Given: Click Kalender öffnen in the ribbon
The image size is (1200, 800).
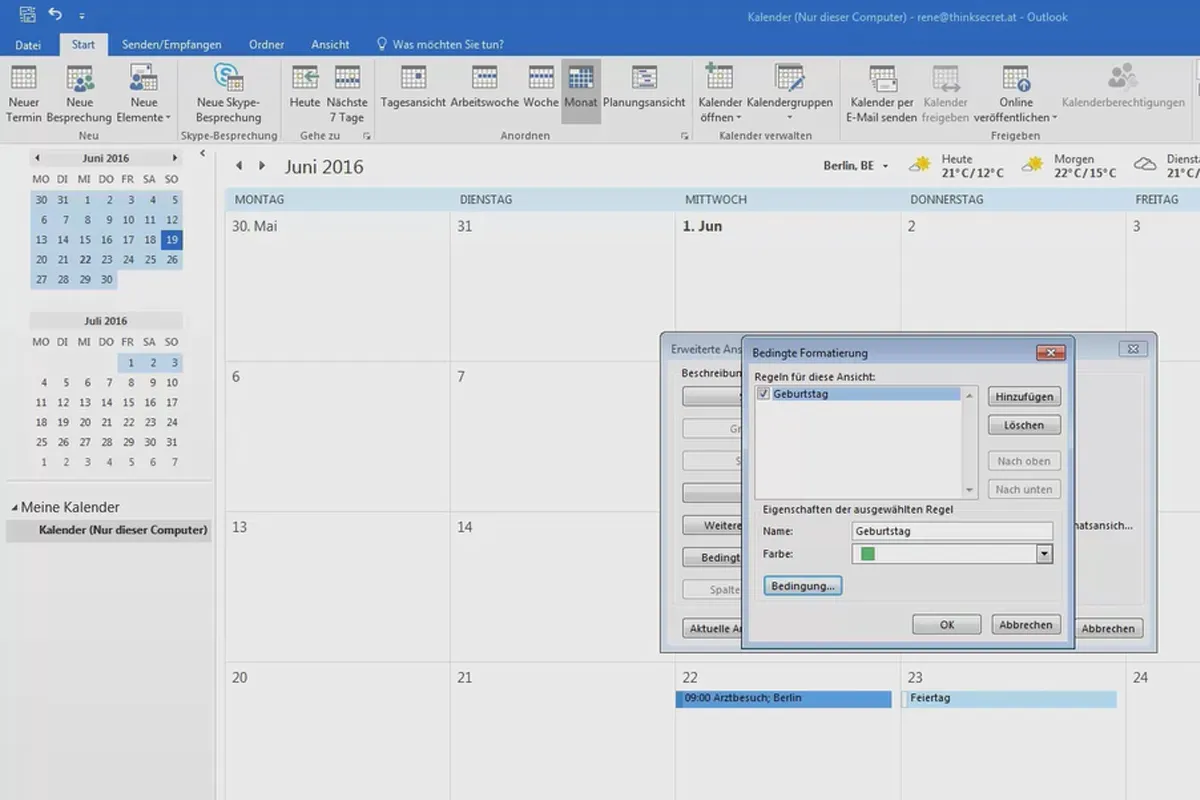Looking at the screenshot, I should click(720, 95).
